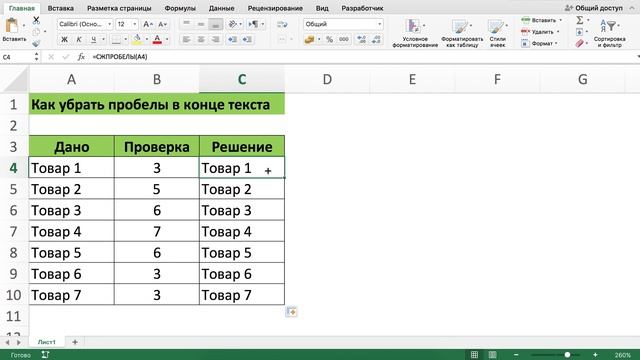
Task: Open the number format Общий dropdown
Action: 380,24
